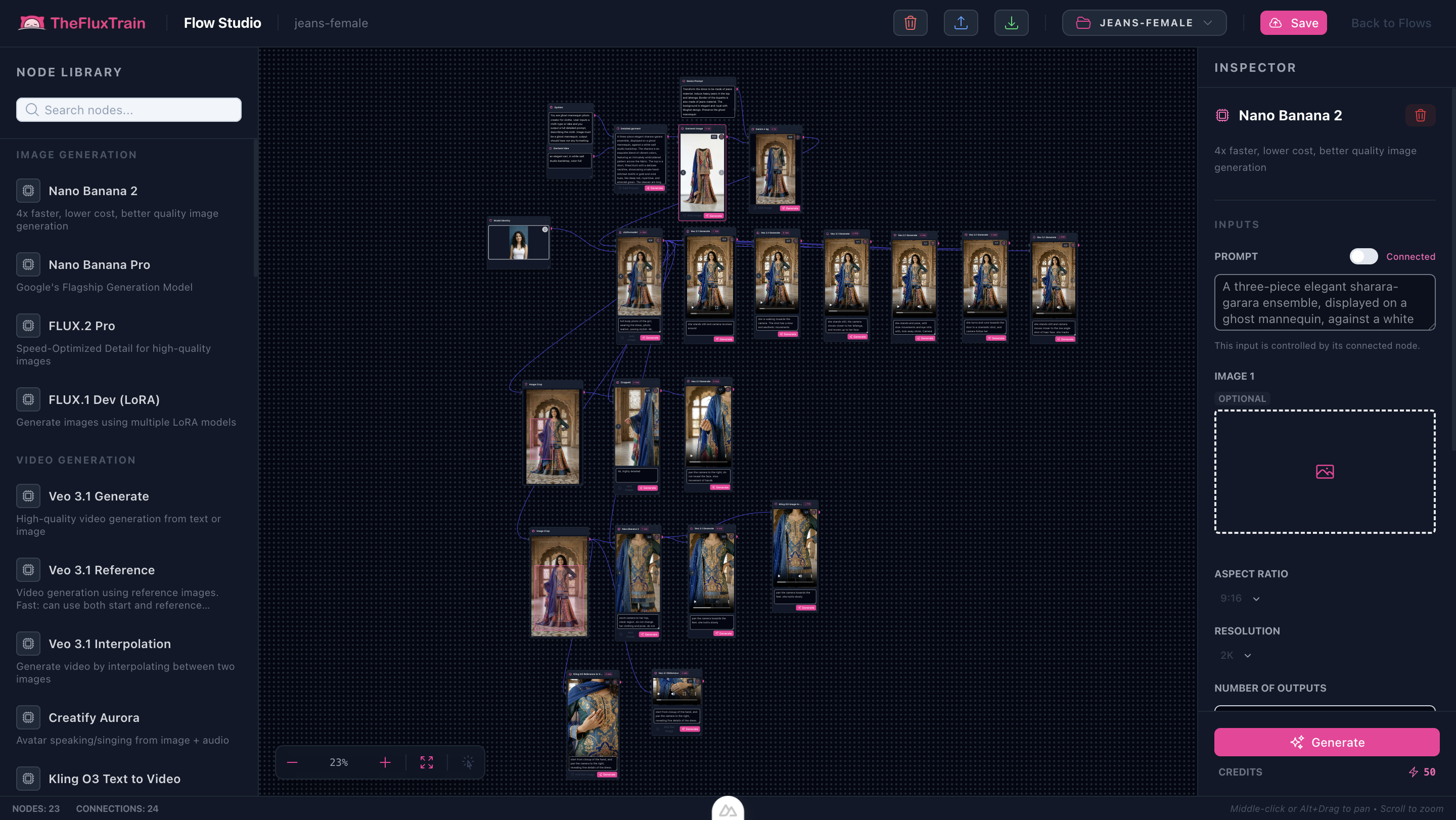Click the Inspector Generate button

1327,742
